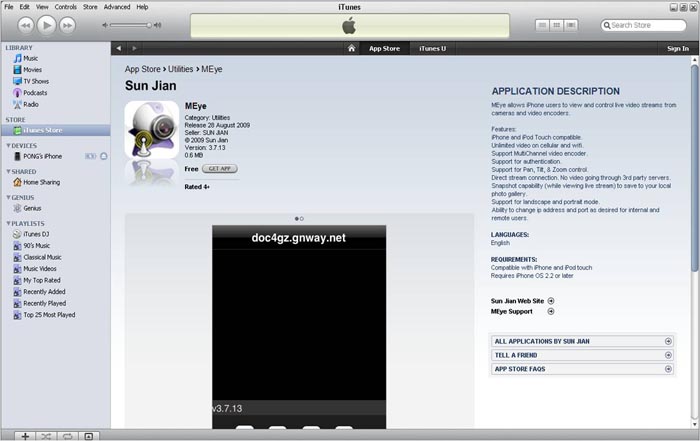
Task: Collapse the DEVICES section
Action: point(8,146)
